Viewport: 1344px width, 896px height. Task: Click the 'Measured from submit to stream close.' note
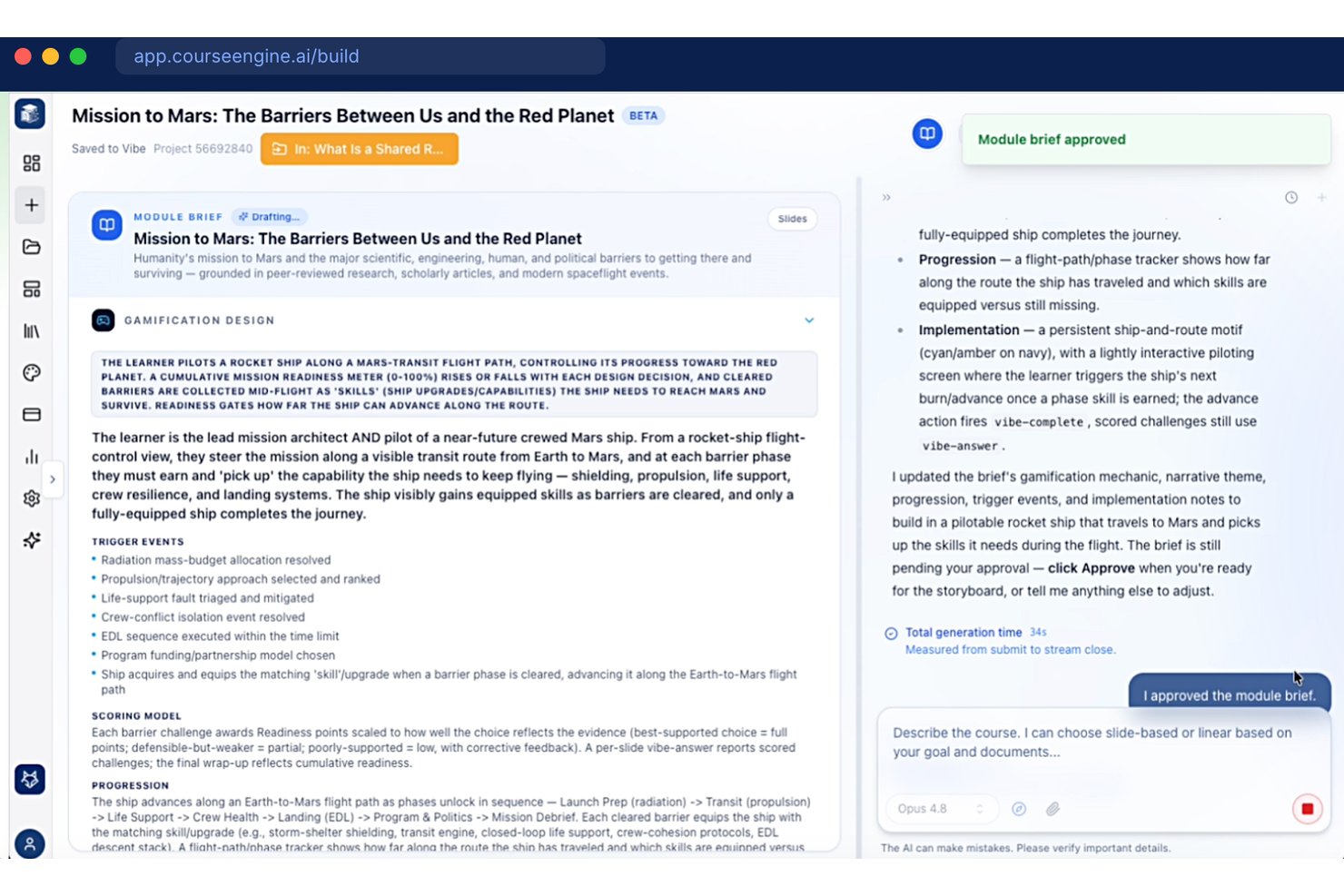[1010, 650]
